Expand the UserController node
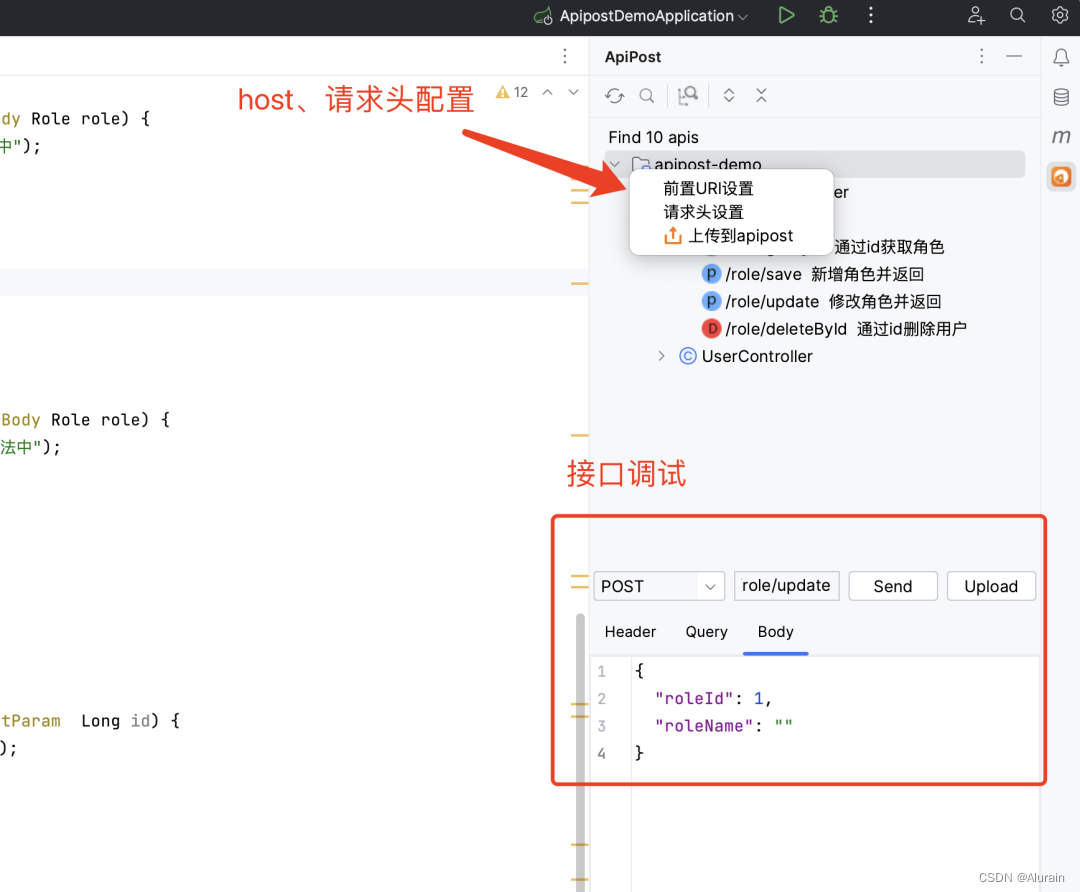Viewport: 1080px width, 892px height. [x=663, y=356]
